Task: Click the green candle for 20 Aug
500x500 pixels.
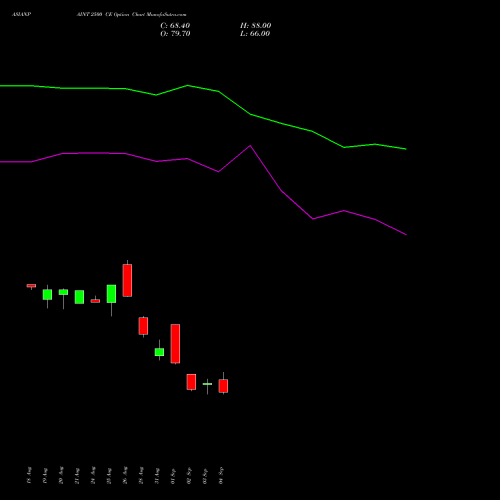Action: click(63, 292)
